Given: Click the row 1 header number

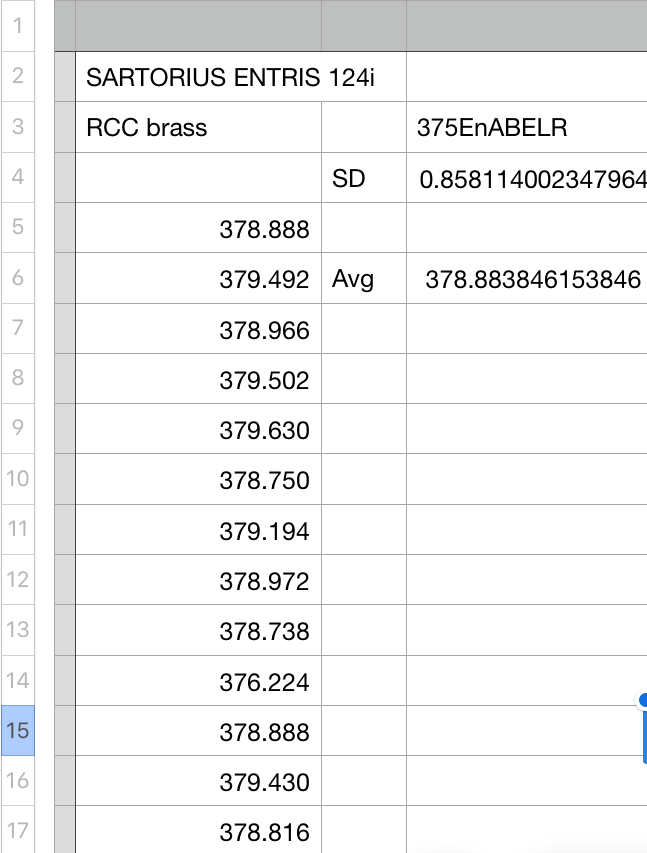Looking at the screenshot, I should coord(17,25).
